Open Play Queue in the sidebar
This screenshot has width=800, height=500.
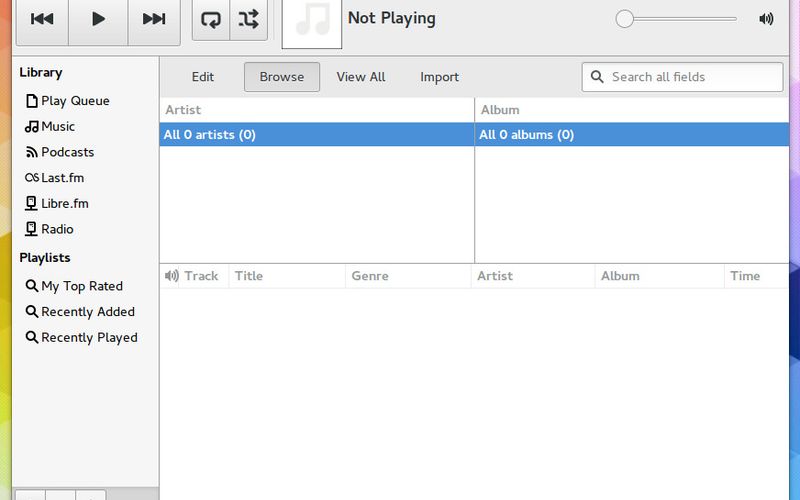coord(75,101)
